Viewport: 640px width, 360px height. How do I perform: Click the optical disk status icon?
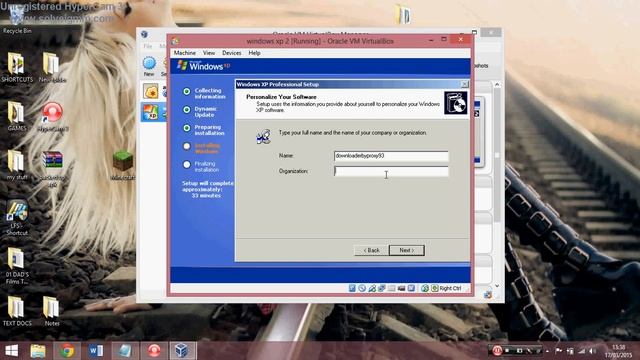pyautogui.click(x=362, y=288)
